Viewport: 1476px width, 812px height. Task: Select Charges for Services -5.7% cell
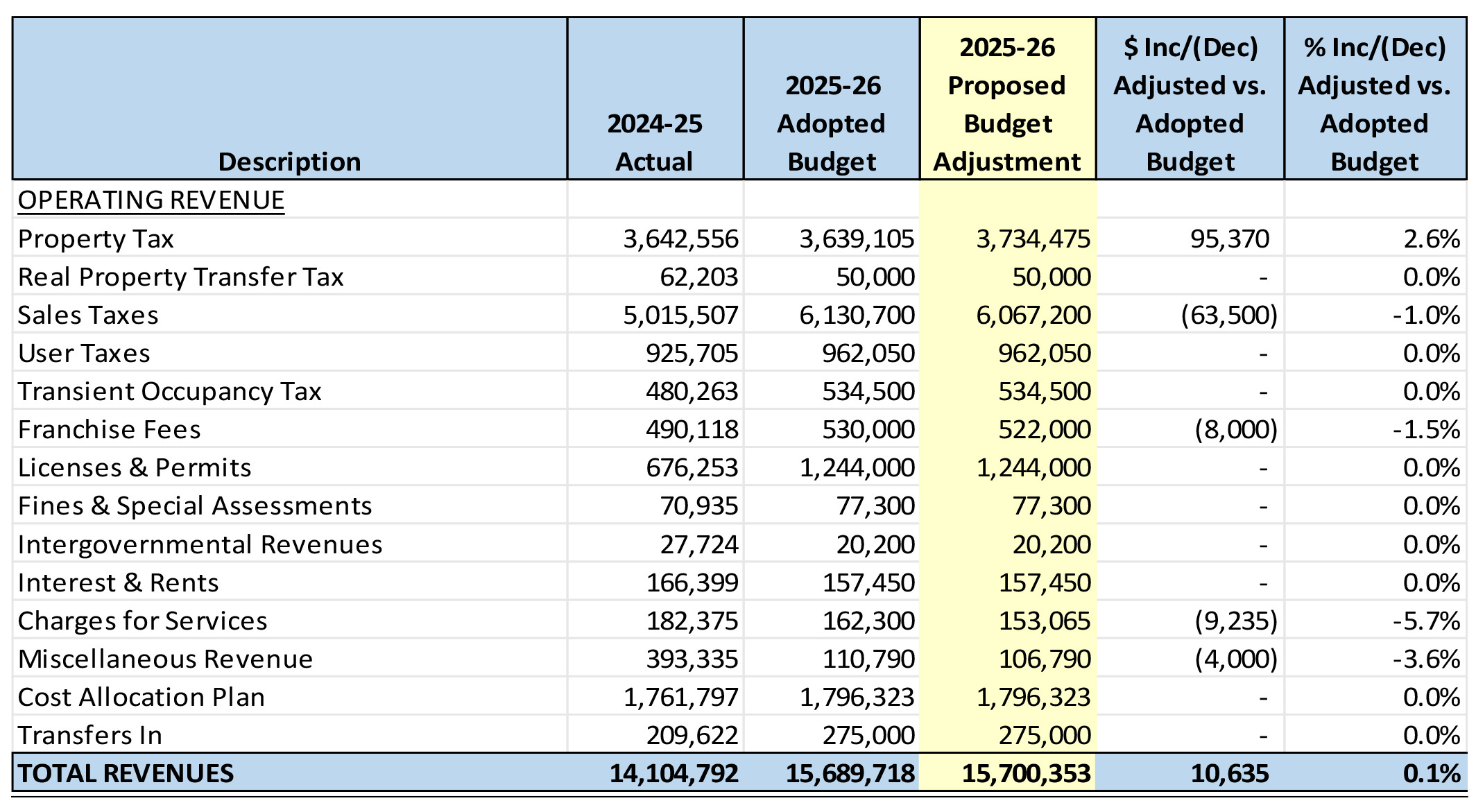(1426, 621)
